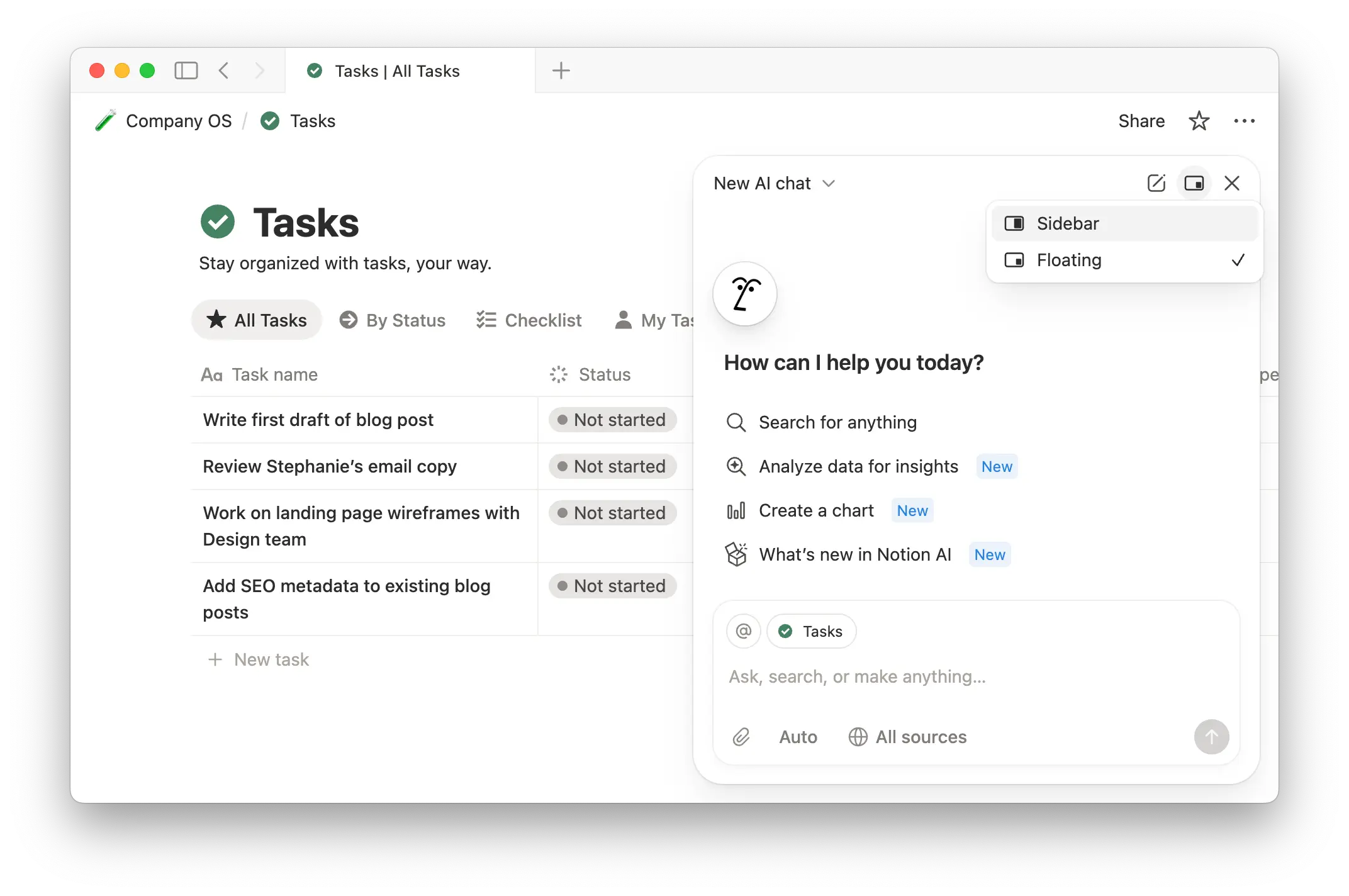Image resolution: width=1349 pixels, height=896 pixels.
Task: Click the Ask, search, or make anything field
Action: coord(857,676)
